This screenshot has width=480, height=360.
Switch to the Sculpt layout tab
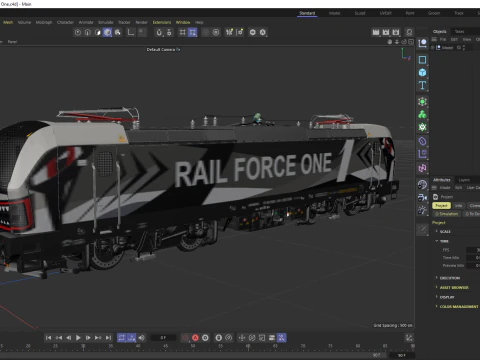pyautogui.click(x=360, y=13)
